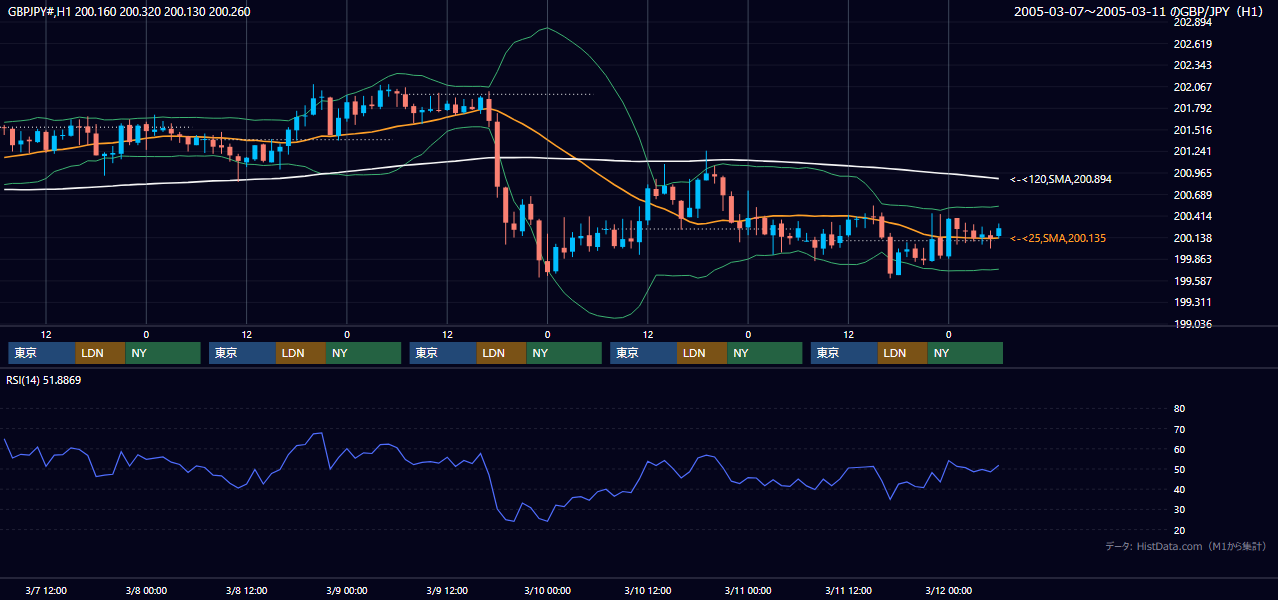Image resolution: width=1278 pixels, height=600 pixels.
Task: Select the 3/12 00:00 time marker
Action: pos(948,591)
